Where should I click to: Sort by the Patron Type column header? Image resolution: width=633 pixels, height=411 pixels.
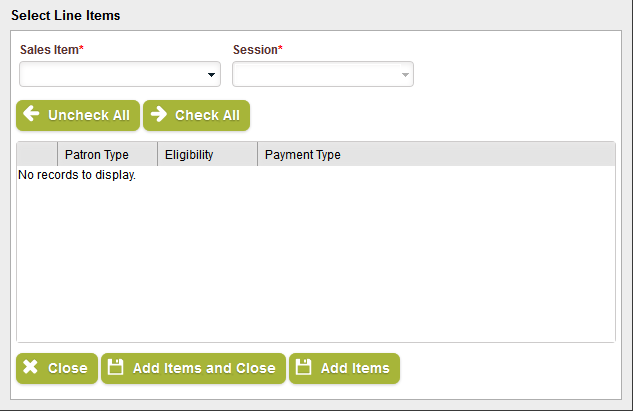97,155
